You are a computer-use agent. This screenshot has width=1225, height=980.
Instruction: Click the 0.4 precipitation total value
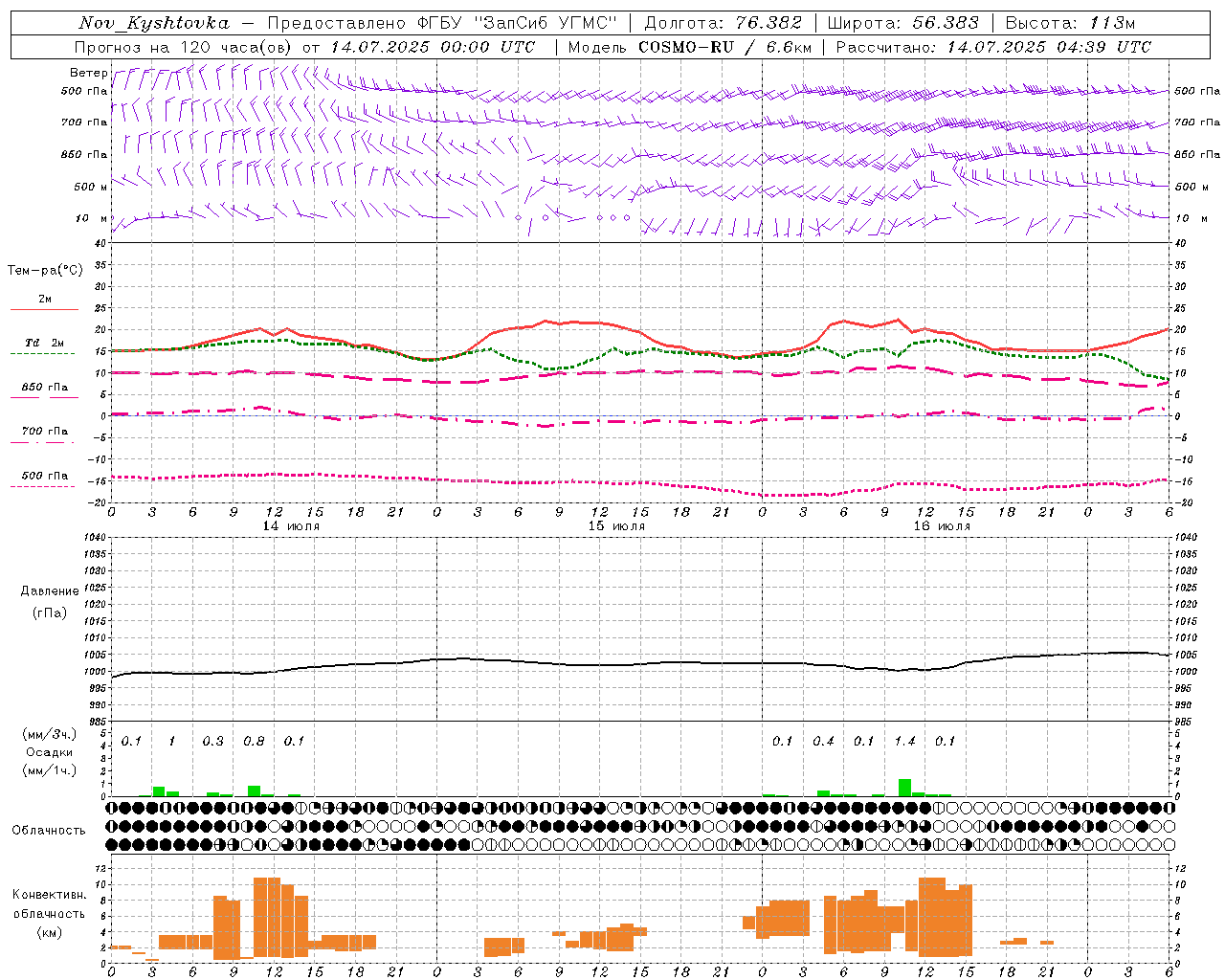823,741
